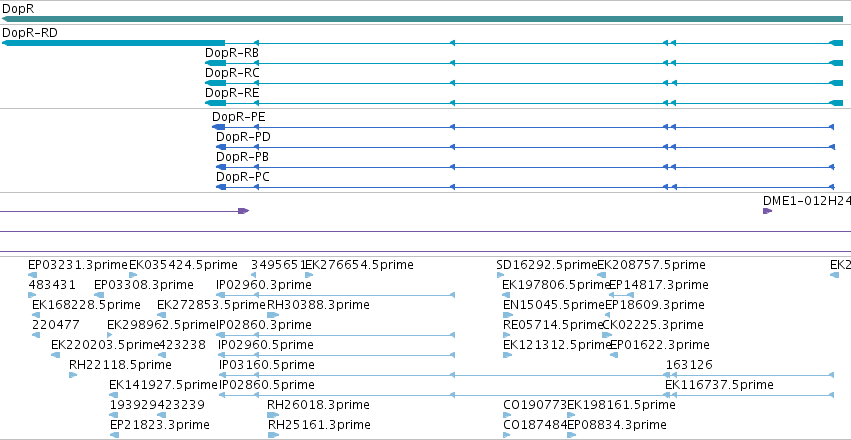Select EST EK276654.5prime
This screenshot has width=851, height=440.
click(359, 265)
